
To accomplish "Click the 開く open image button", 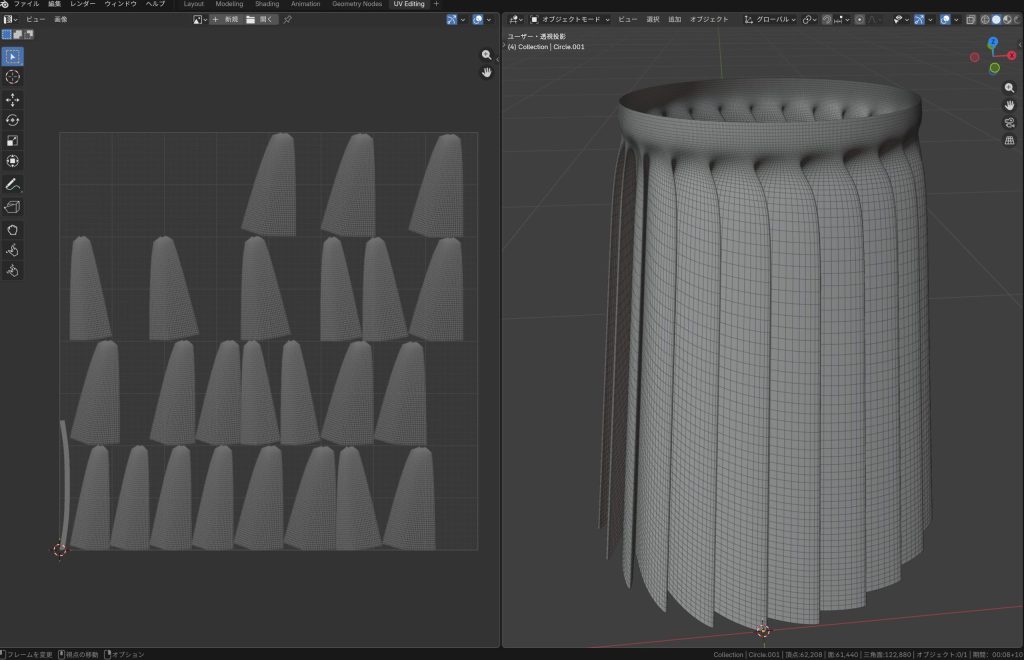I will pos(261,19).
